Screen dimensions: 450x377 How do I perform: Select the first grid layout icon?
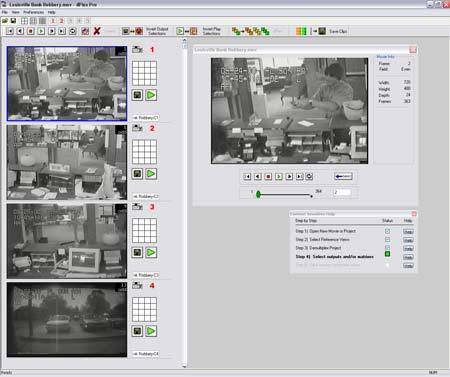coord(24,21)
